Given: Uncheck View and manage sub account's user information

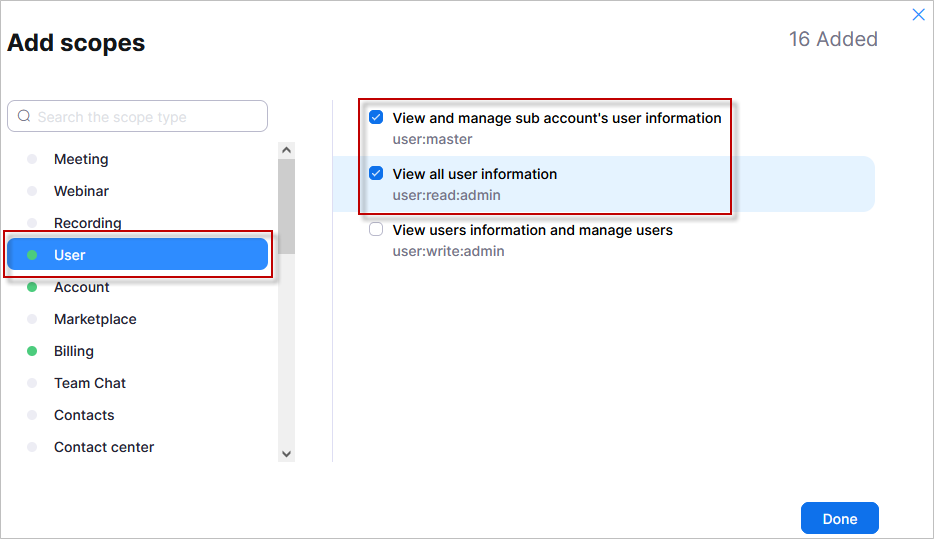Looking at the screenshot, I should pyautogui.click(x=376, y=117).
